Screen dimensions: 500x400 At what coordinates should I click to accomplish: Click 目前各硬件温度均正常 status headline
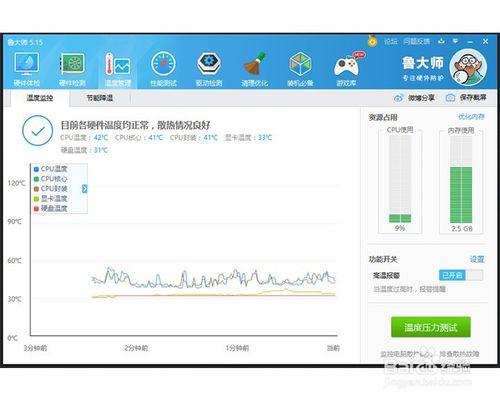tap(135, 125)
